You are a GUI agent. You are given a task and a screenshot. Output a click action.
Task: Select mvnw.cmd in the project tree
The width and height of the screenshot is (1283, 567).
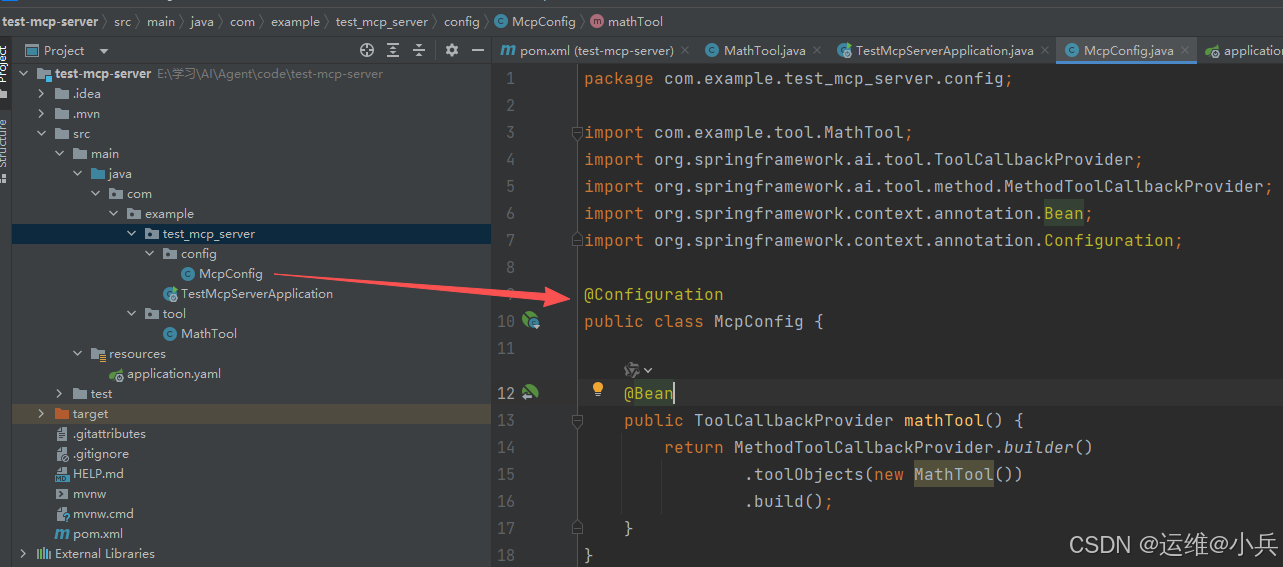click(x=103, y=514)
